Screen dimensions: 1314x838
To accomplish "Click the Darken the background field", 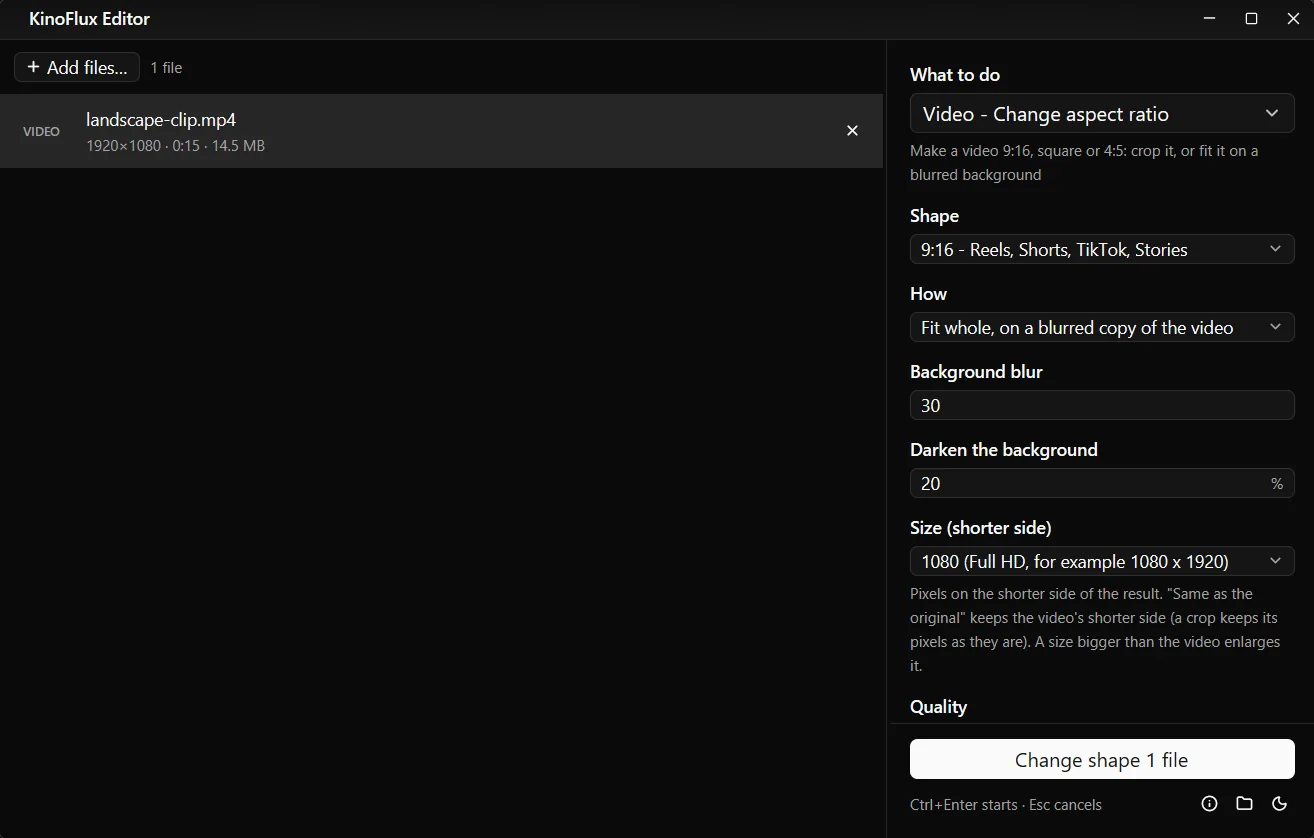I will [x=1102, y=483].
